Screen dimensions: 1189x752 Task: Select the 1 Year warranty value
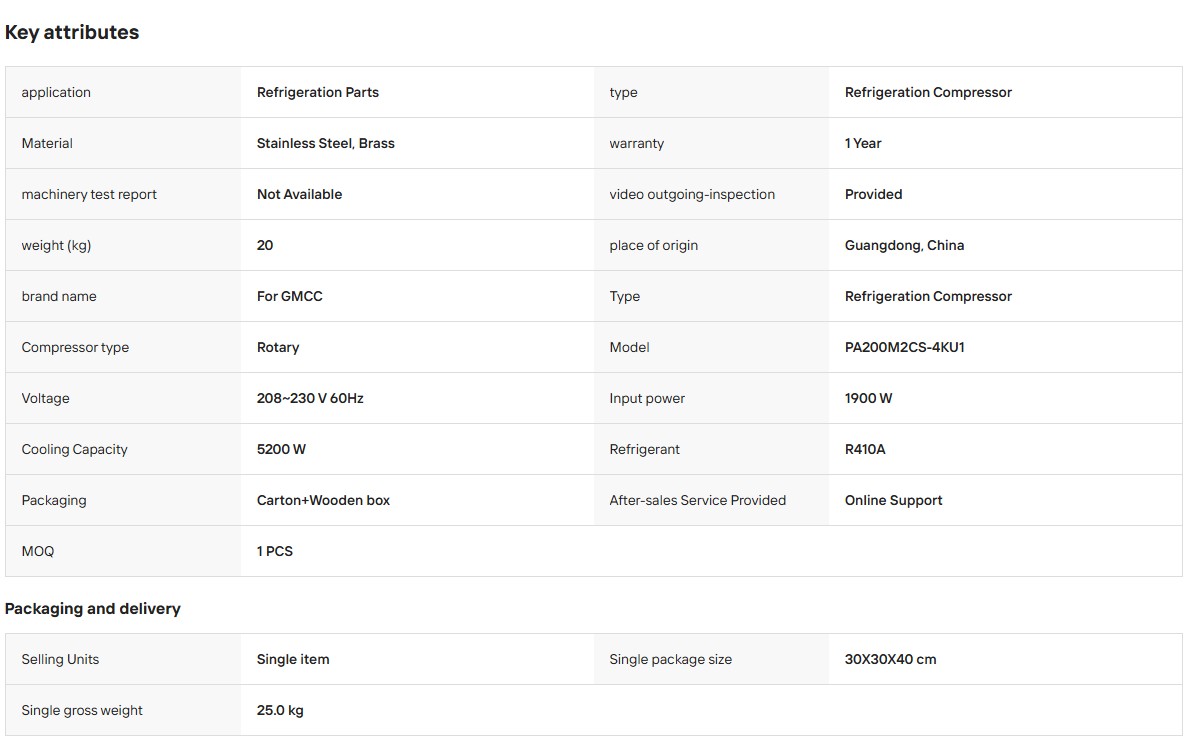point(863,143)
